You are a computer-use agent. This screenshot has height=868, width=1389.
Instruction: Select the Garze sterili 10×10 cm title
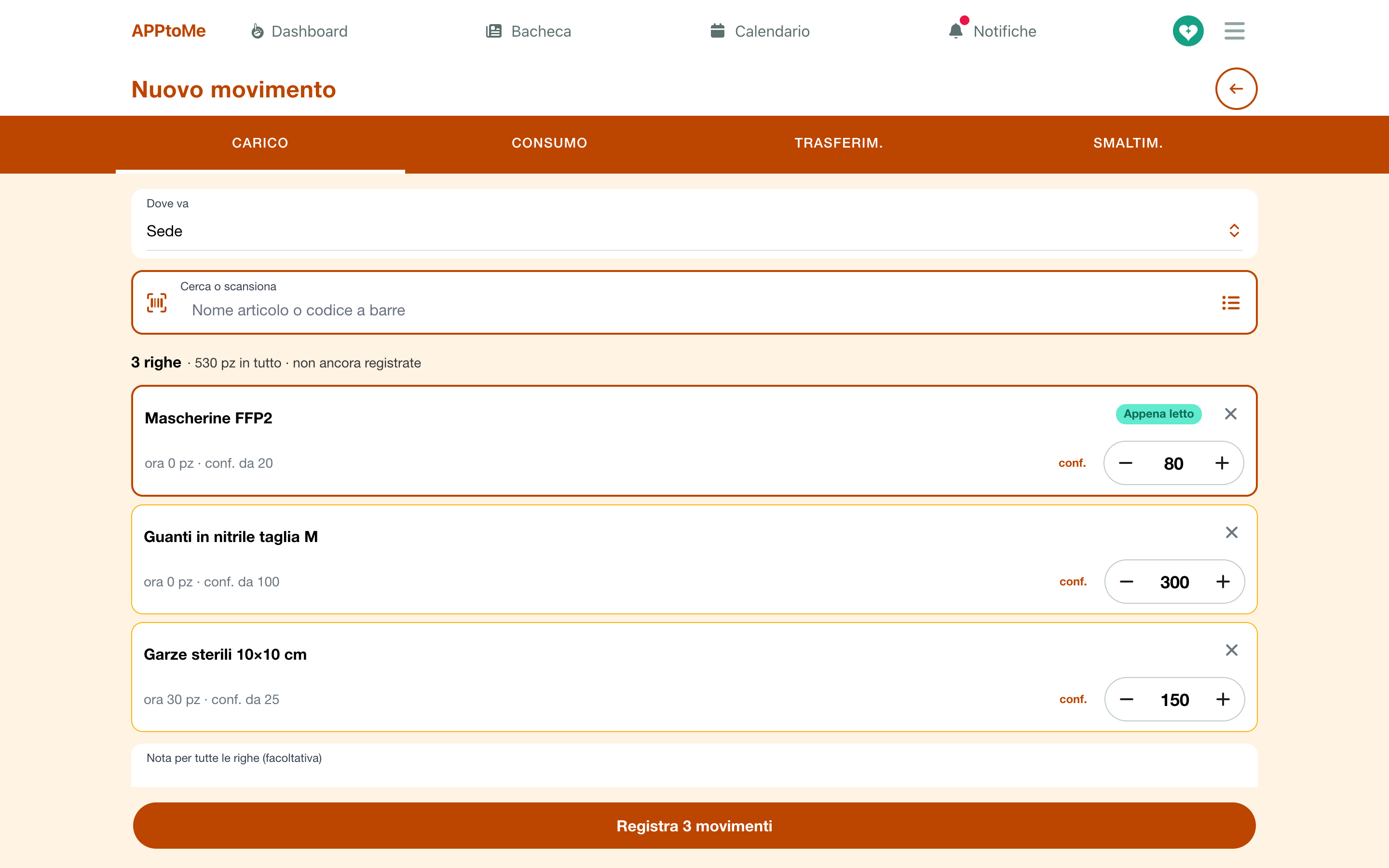tap(225, 654)
